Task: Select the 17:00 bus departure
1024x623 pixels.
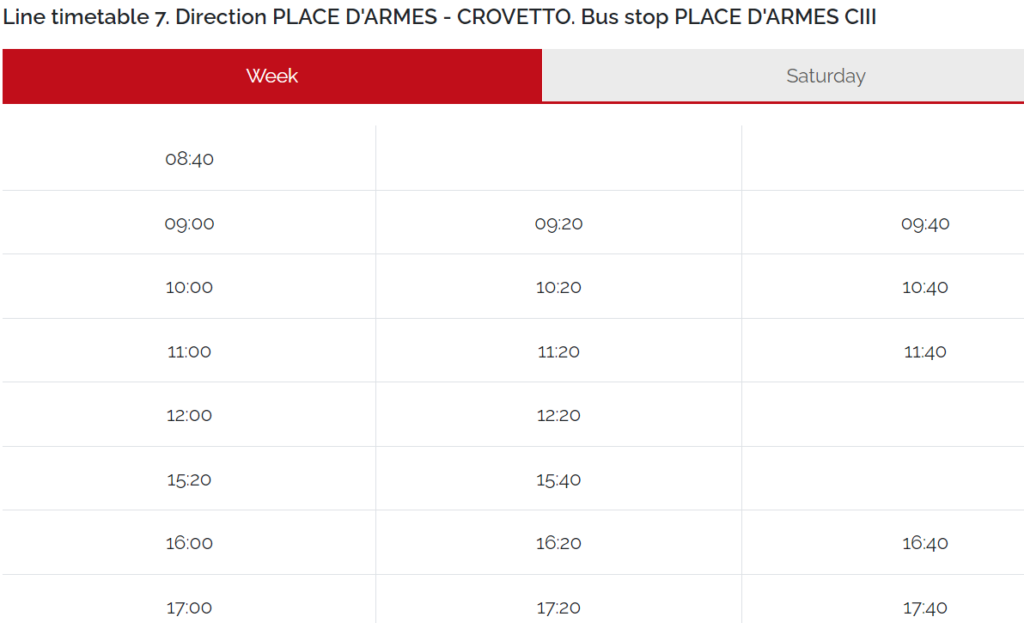Action: pos(189,607)
